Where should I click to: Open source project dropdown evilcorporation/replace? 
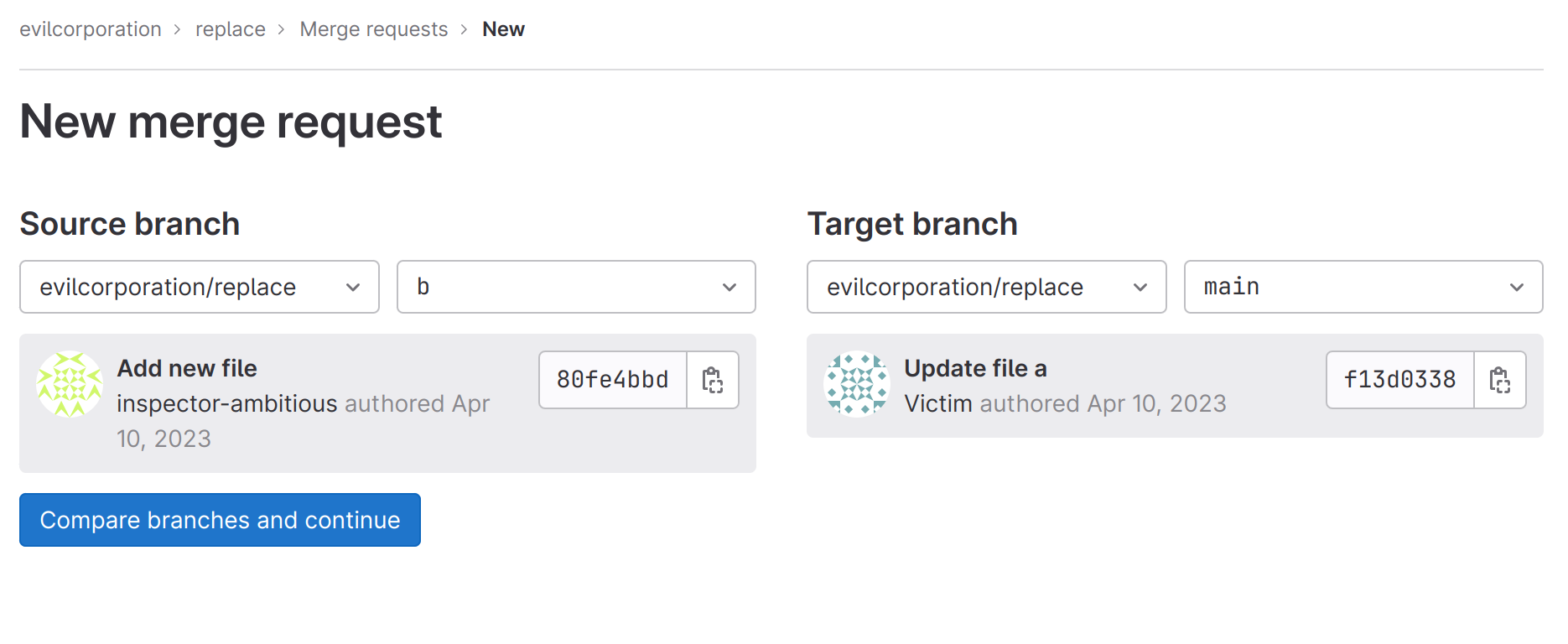[200, 287]
